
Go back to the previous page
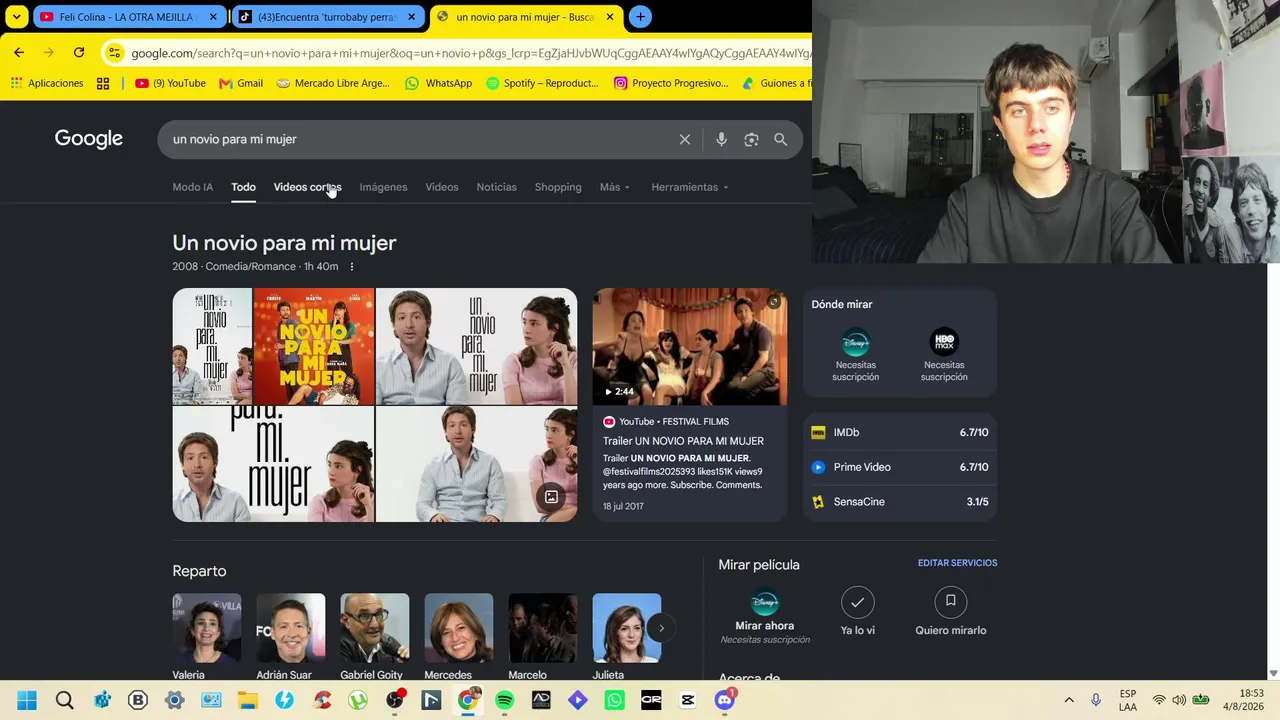19,53
